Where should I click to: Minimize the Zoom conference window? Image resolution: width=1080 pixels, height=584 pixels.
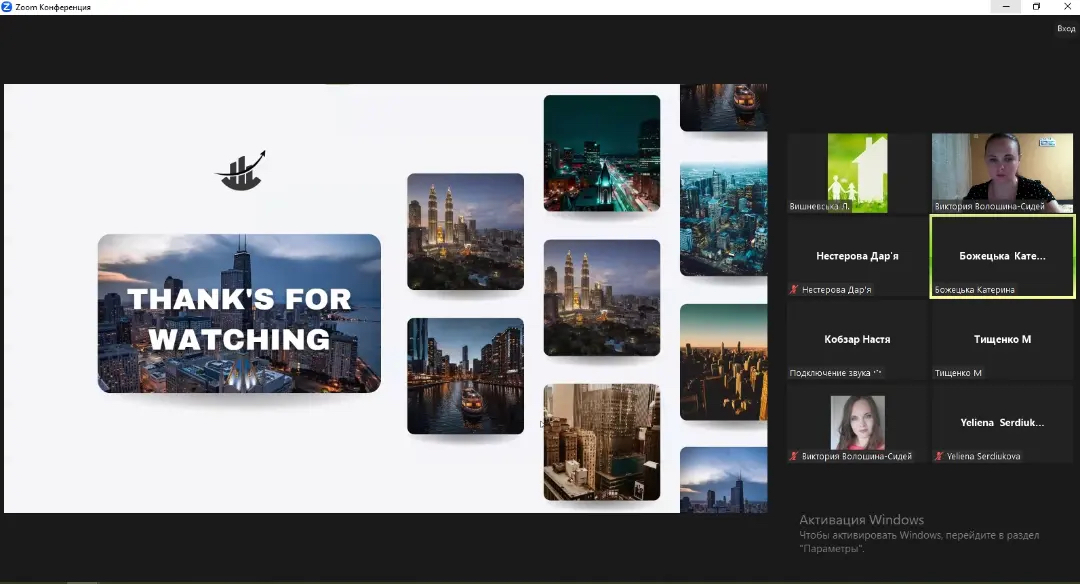pyautogui.click(x=1004, y=7)
